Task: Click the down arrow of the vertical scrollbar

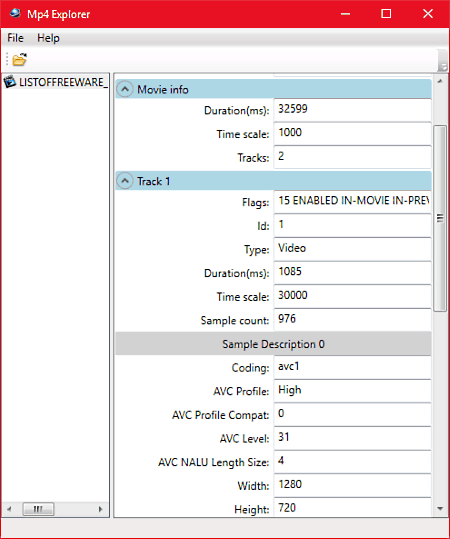Action: 440,509
